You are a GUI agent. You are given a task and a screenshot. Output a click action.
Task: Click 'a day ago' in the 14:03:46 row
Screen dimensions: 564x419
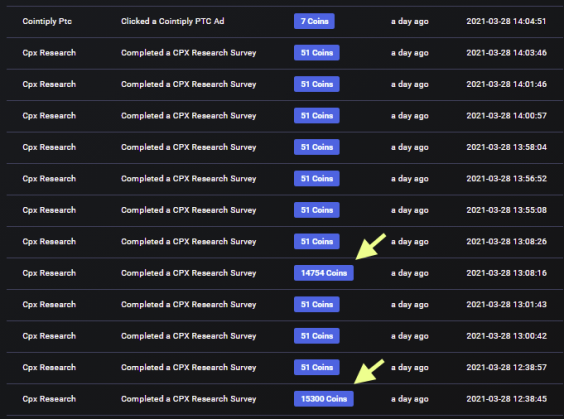tap(410, 53)
